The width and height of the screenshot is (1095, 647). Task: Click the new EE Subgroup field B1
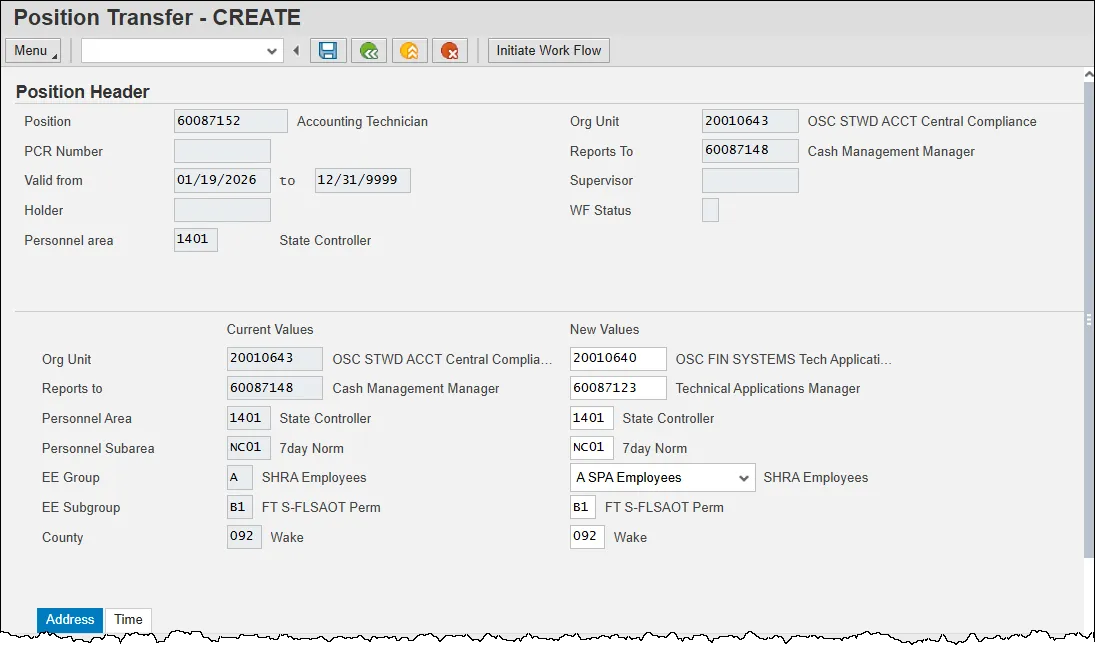[582, 507]
